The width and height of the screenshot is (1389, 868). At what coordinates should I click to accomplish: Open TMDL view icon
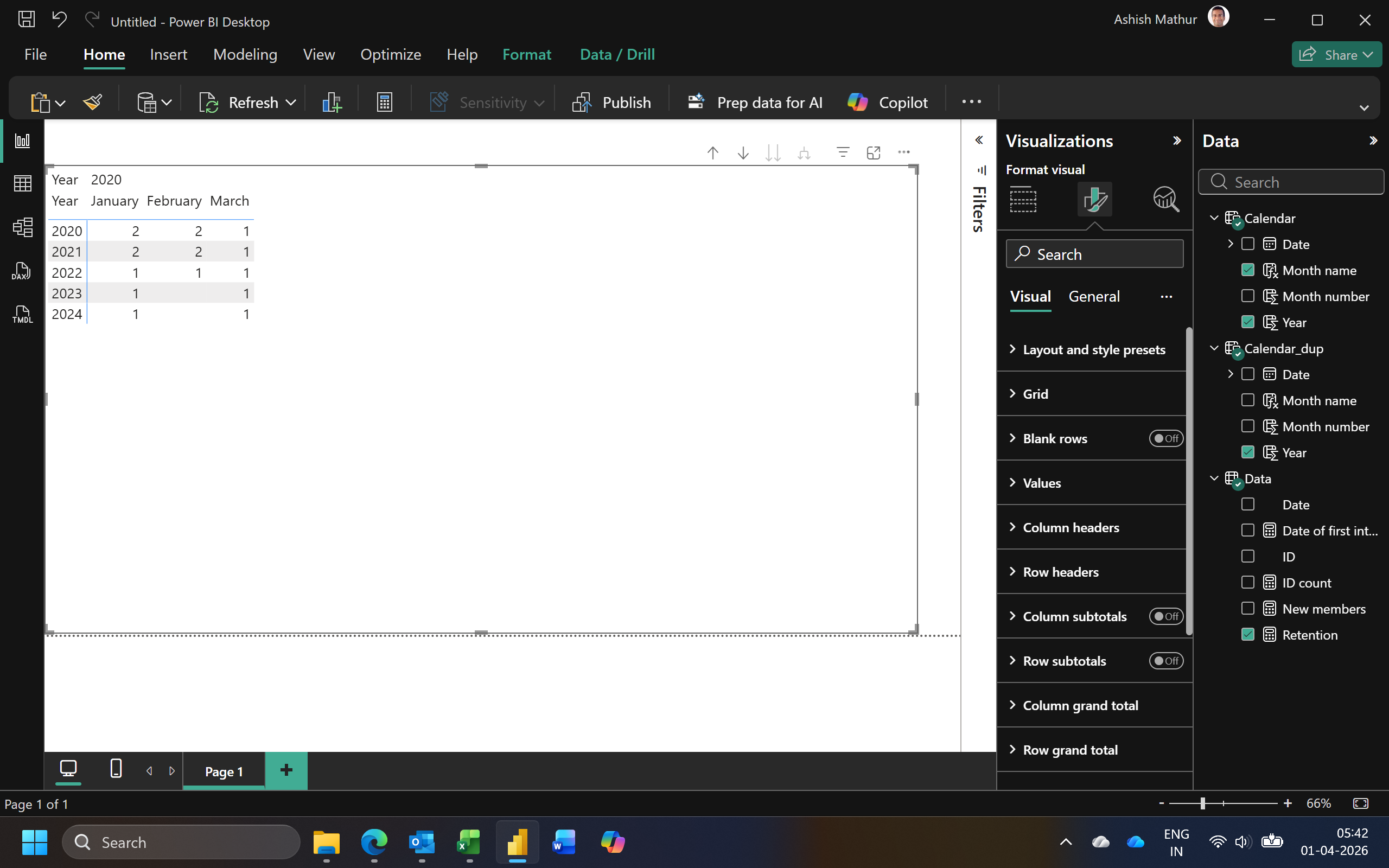click(x=22, y=315)
